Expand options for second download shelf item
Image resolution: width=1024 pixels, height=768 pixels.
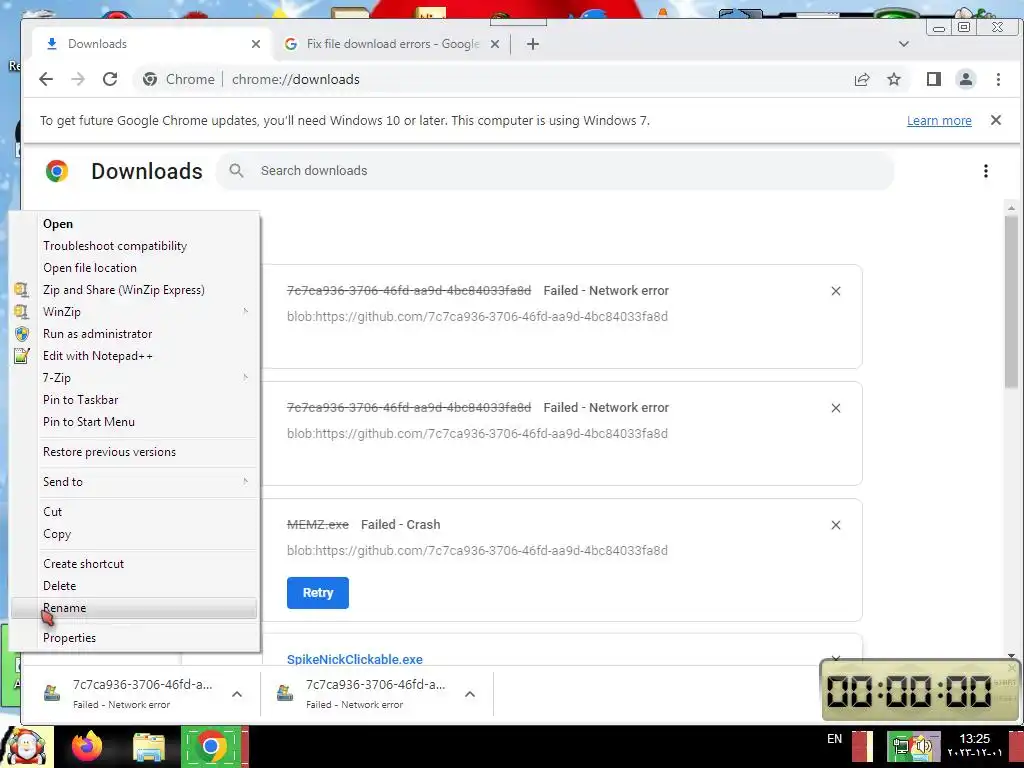pos(470,694)
